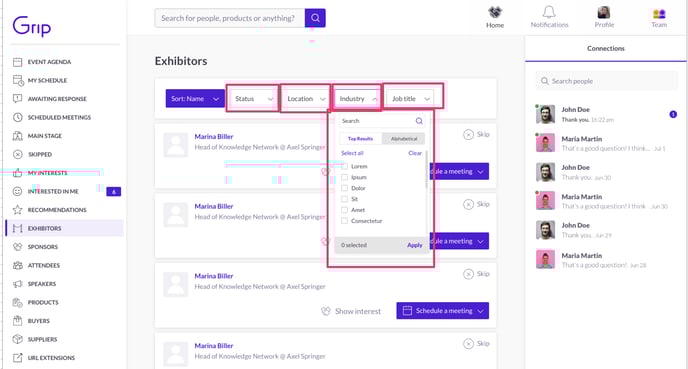Select Exhibitors in the sidebar
This screenshot has width=688, height=369.
tap(64, 228)
